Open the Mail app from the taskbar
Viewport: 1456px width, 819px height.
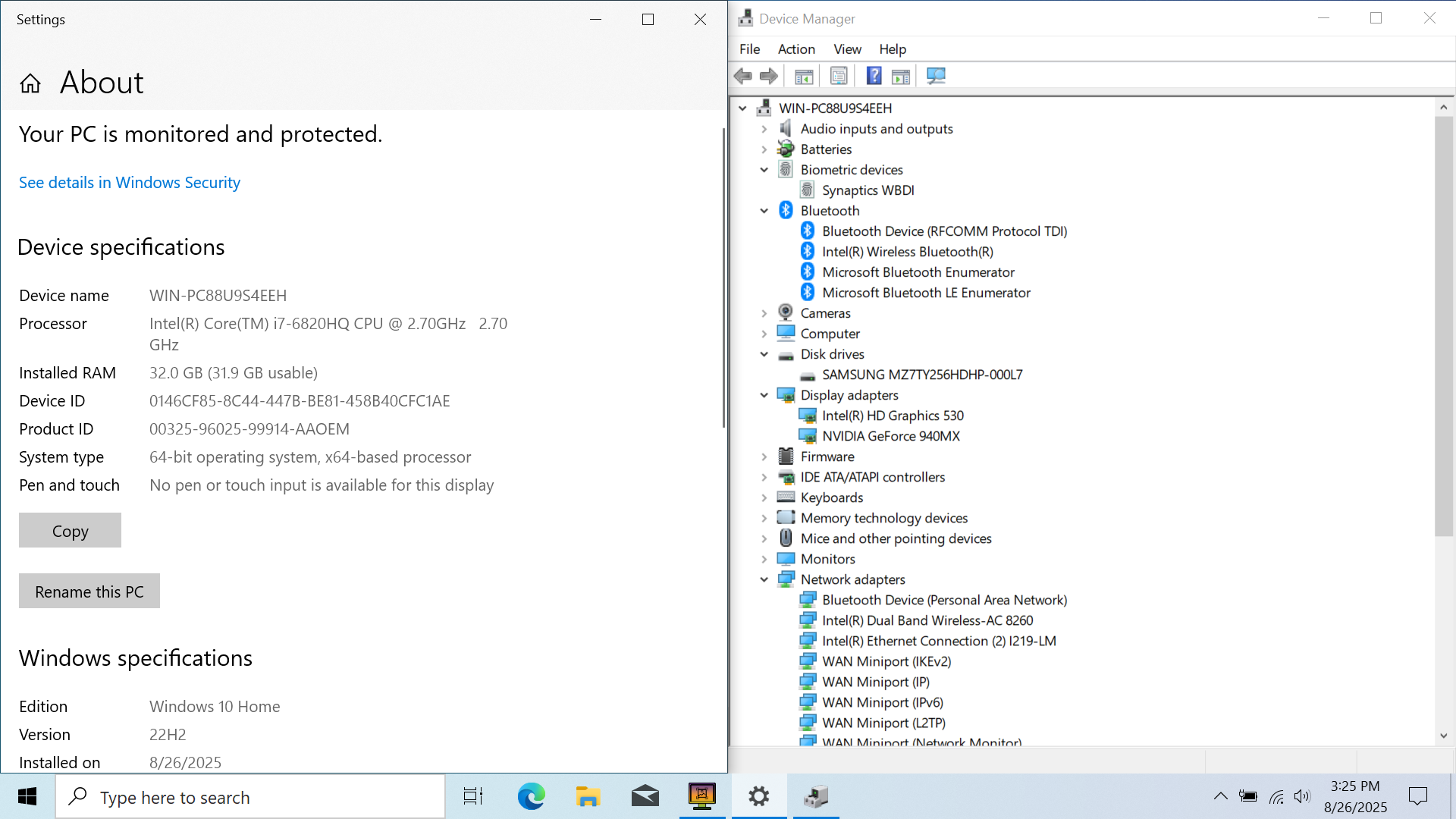(645, 797)
